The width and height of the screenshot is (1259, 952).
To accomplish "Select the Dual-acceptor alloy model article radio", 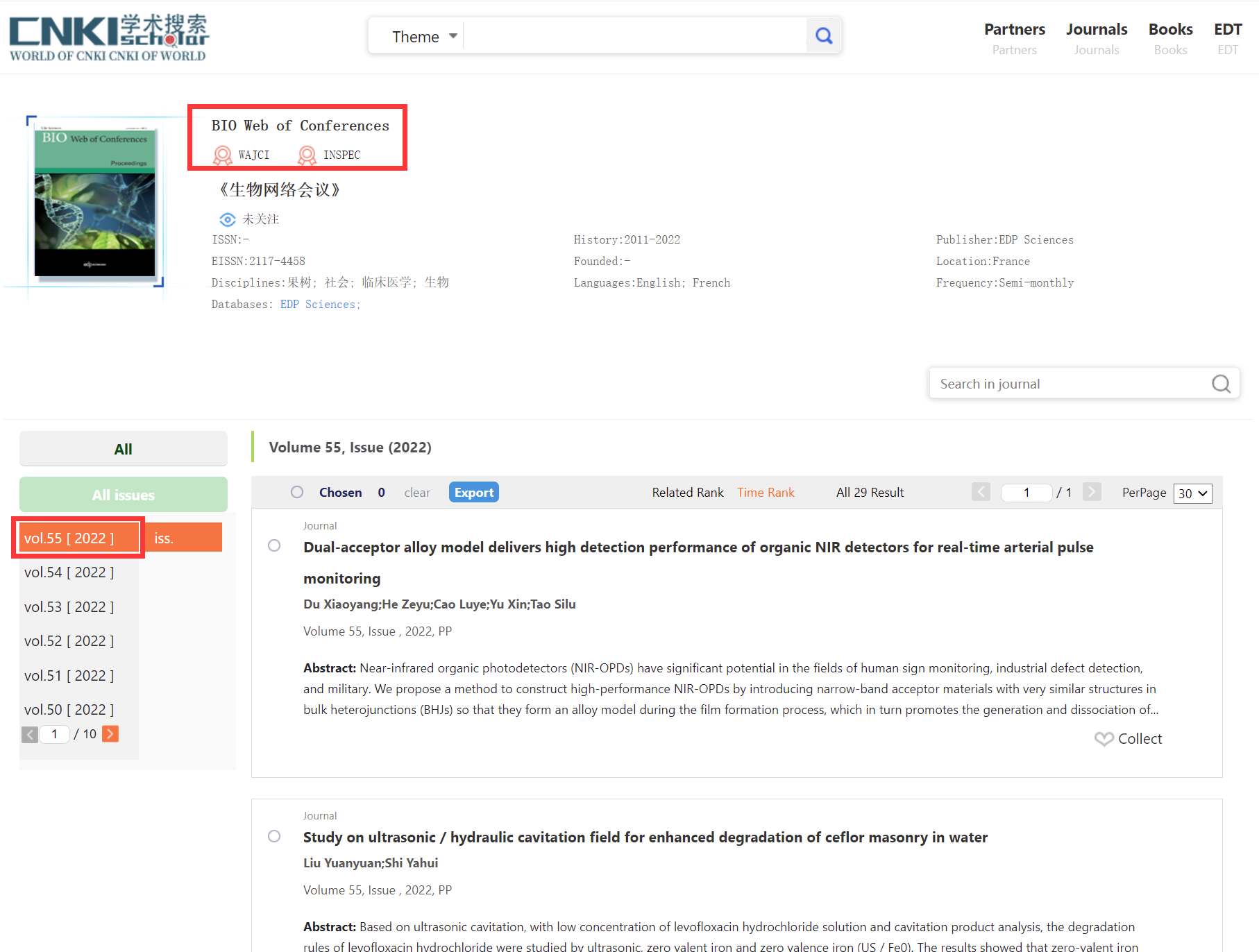I will (x=274, y=545).
